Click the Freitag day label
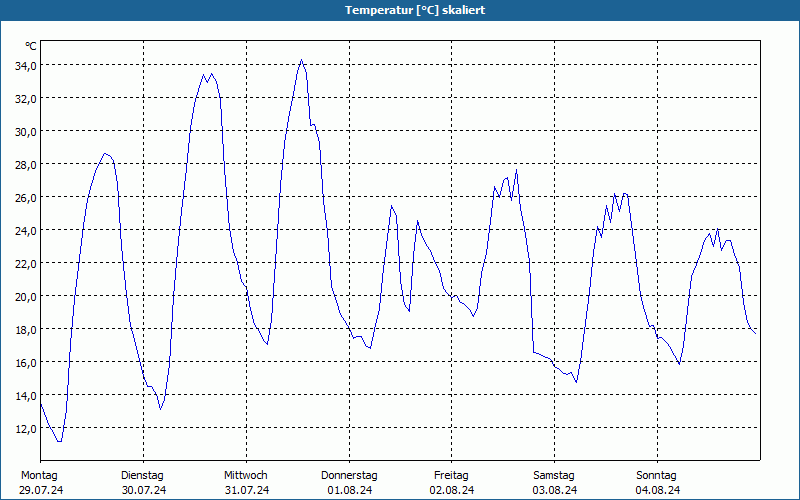Screen dimensions: 800x500 (452, 476)
